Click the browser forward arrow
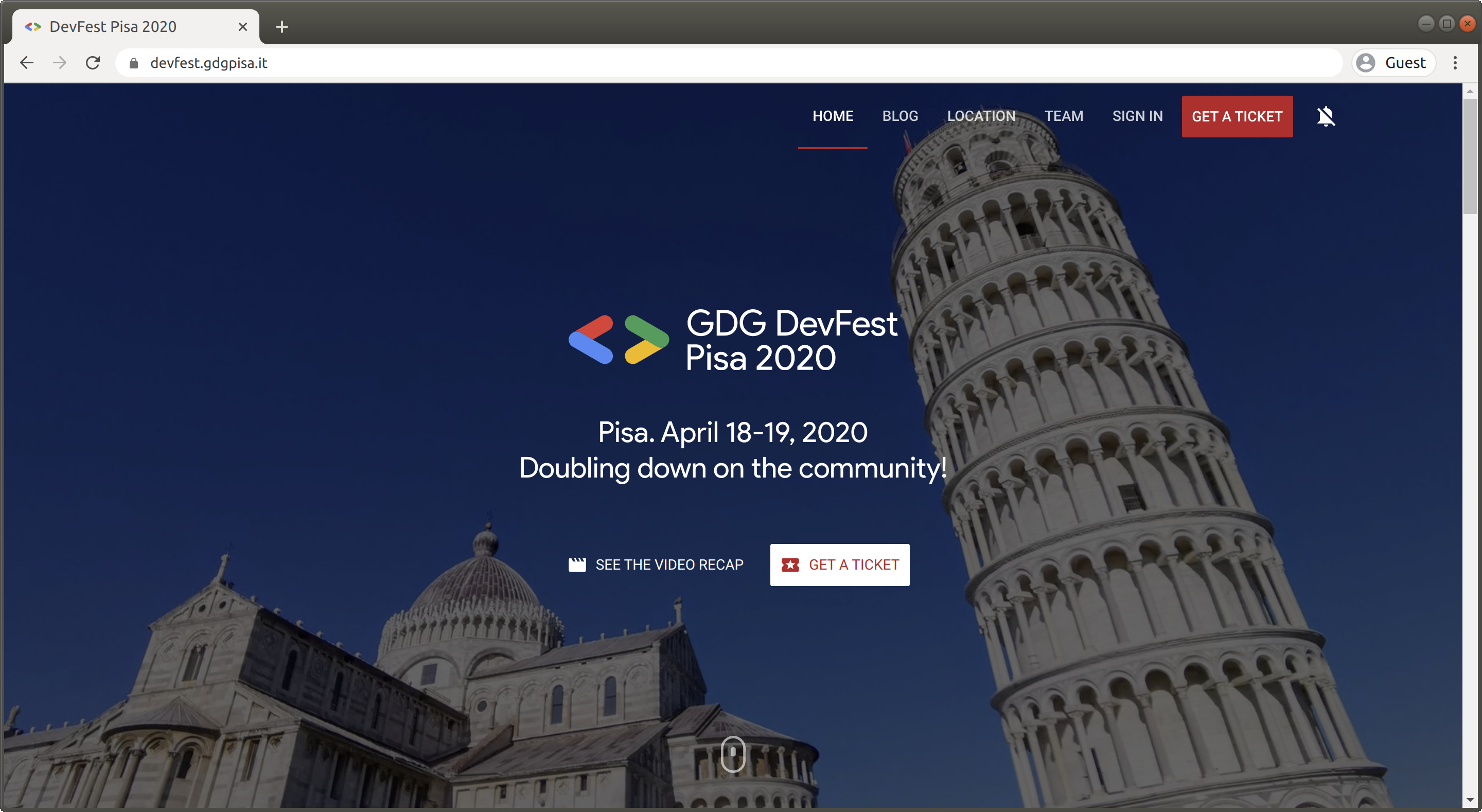The width and height of the screenshot is (1482, 812). 60,63
